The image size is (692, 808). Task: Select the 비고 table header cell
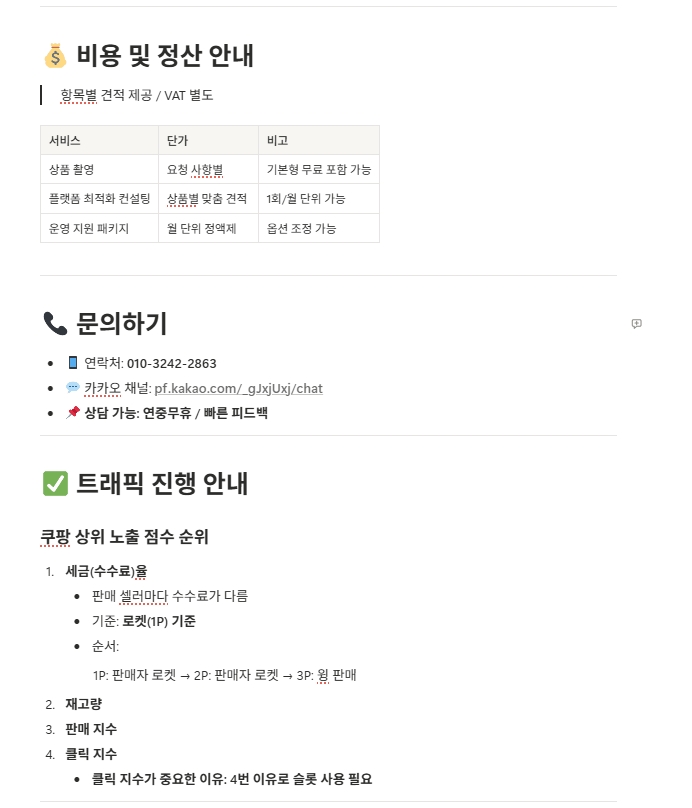coord(319,140)
